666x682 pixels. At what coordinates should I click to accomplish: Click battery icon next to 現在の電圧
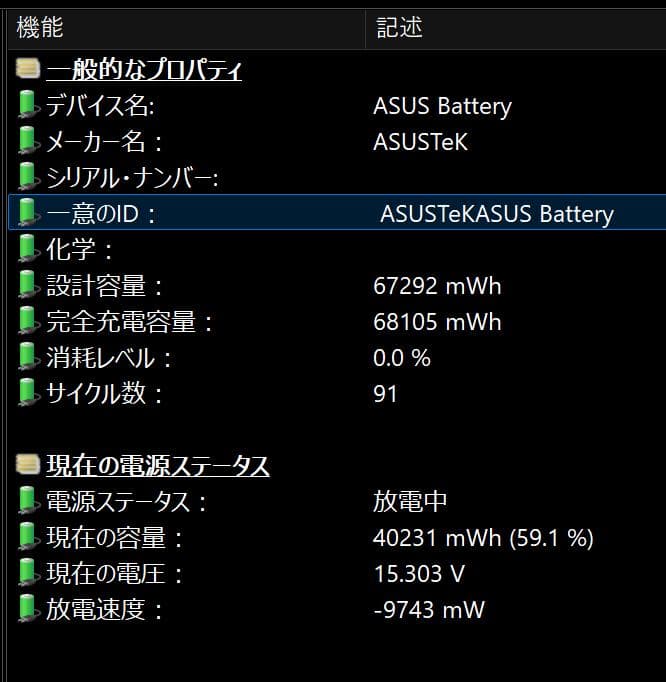28,572
